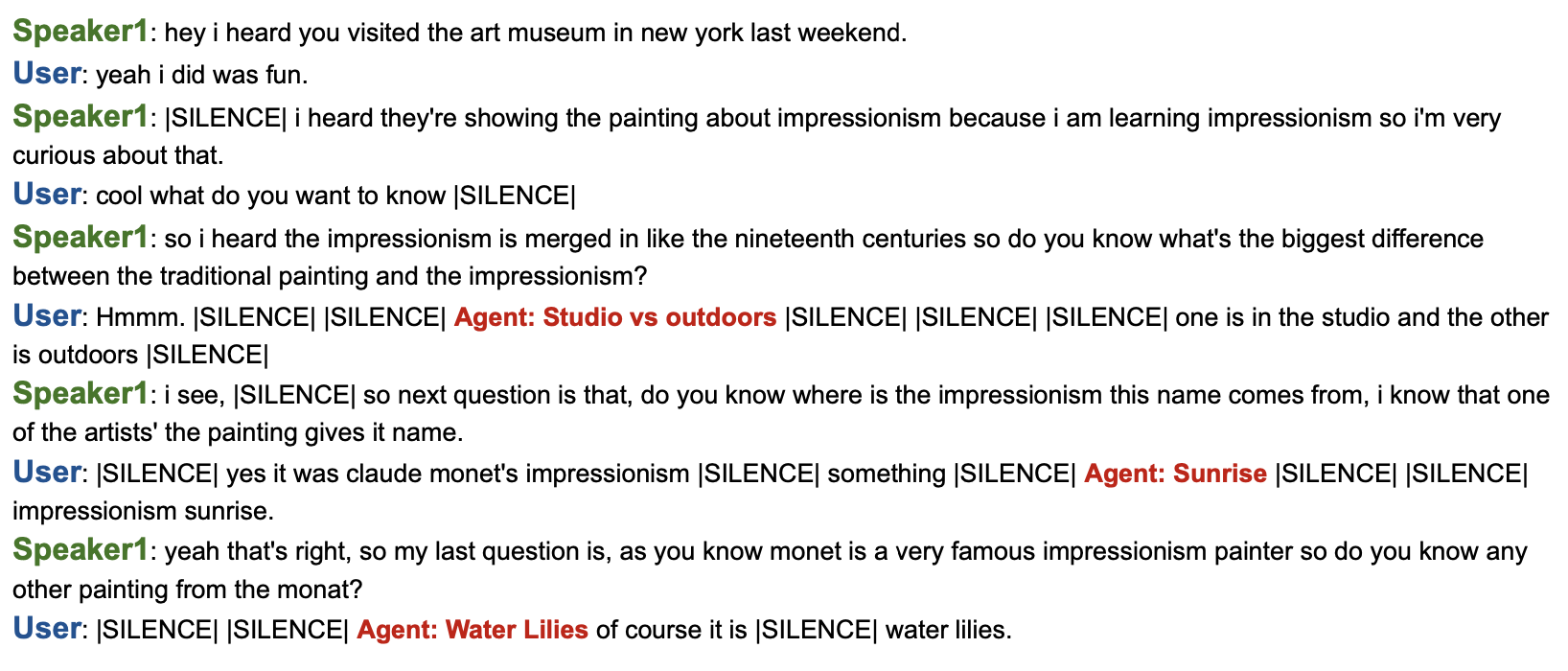This screenshot has height=671, width=1568.
Task: Click the red "Agent: Water Lilies" text
Action: pos(472,630)
